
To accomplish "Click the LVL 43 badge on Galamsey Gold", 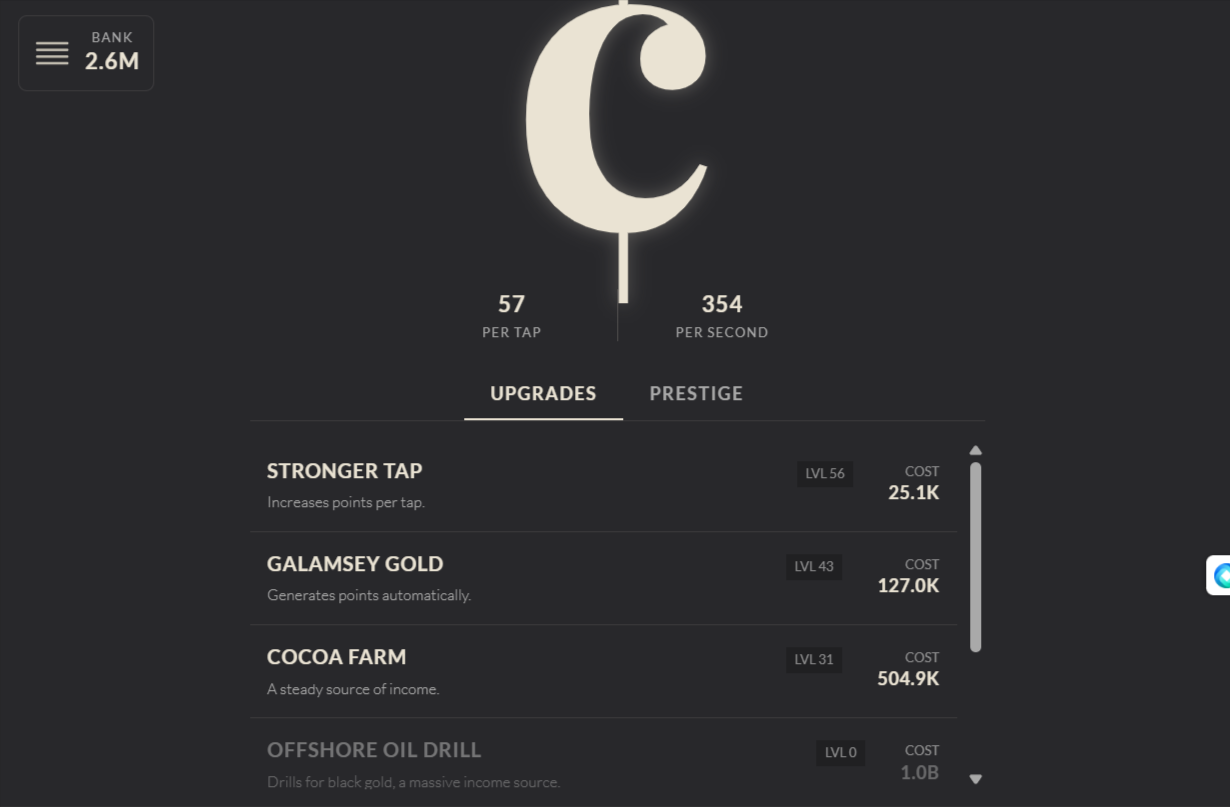I will click(814, 567).
